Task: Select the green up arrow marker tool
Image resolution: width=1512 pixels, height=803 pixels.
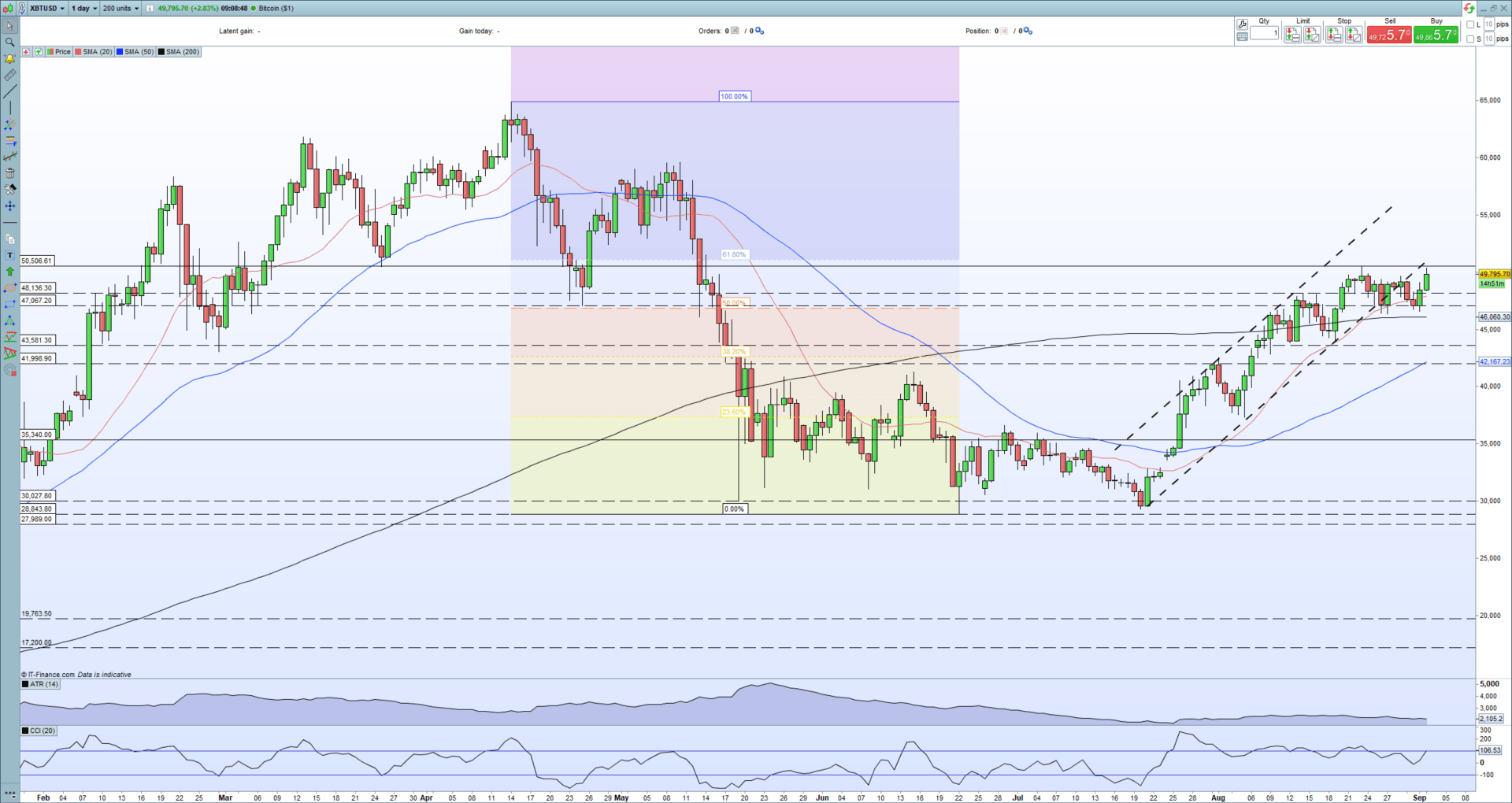Action: pos(9,272)
